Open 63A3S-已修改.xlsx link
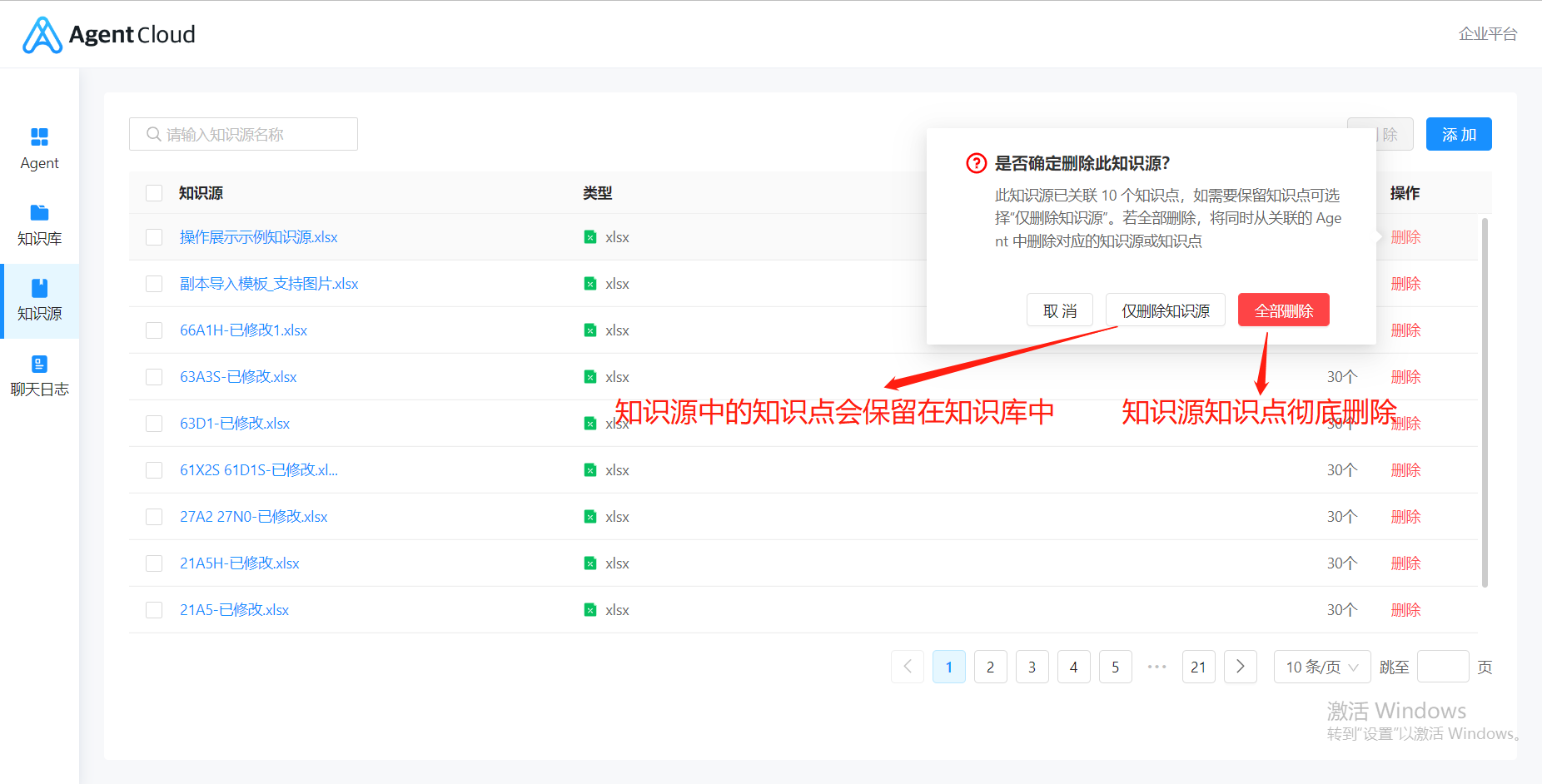The height and width of the screenshot is (784, 1542). click(x=238, y=377)
